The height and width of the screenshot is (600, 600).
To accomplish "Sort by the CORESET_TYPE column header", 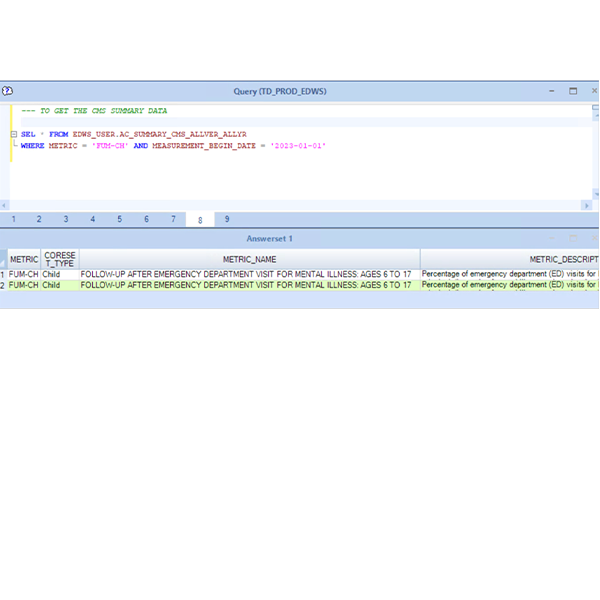I will (60, 259).
